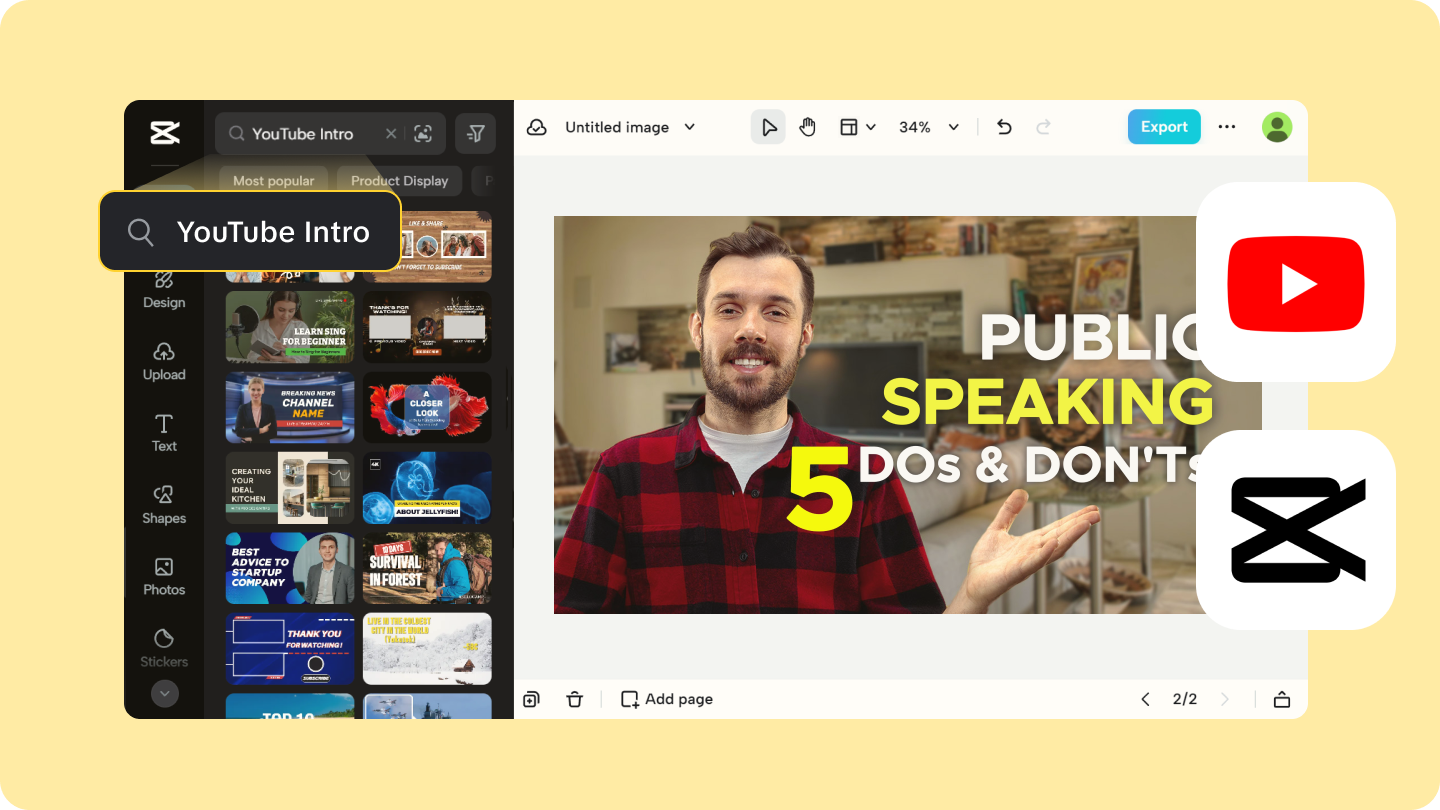The height and width of the screenshot is (810, 1440).
Task: Click the layout icon in top toolbar
Action: click(x=849, y=127)
